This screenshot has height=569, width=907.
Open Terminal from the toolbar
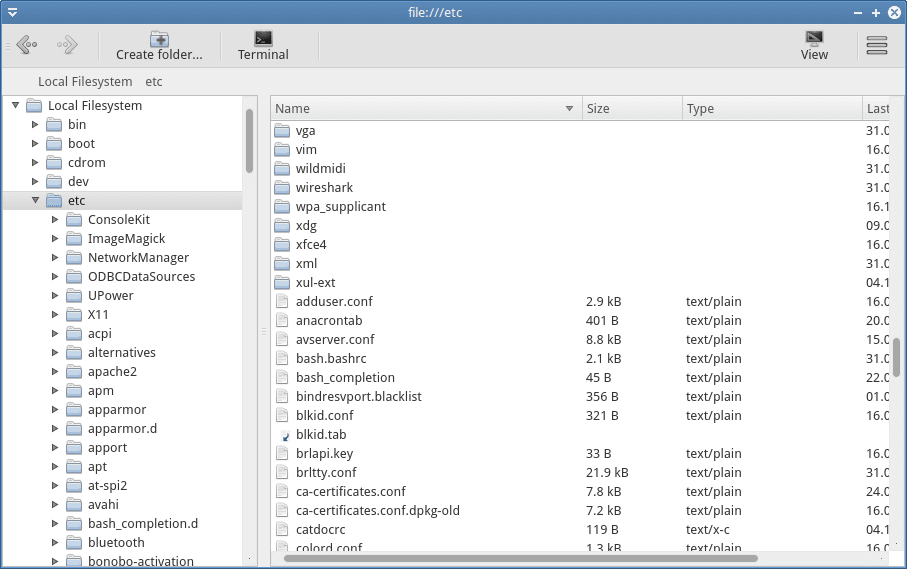pyautogui.click(x=263, y=39)
